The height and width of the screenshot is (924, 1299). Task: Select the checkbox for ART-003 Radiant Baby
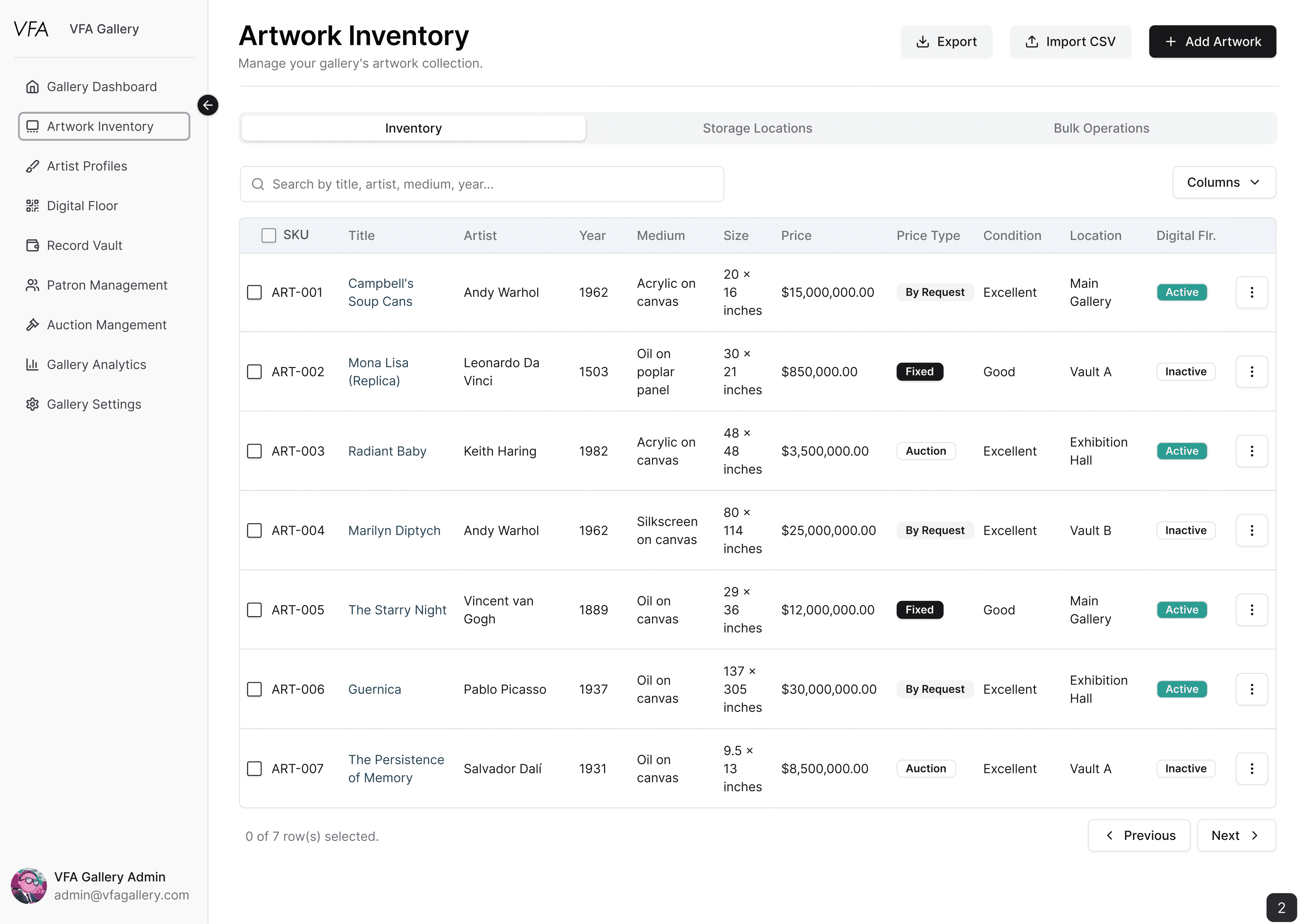pos(254,450)
